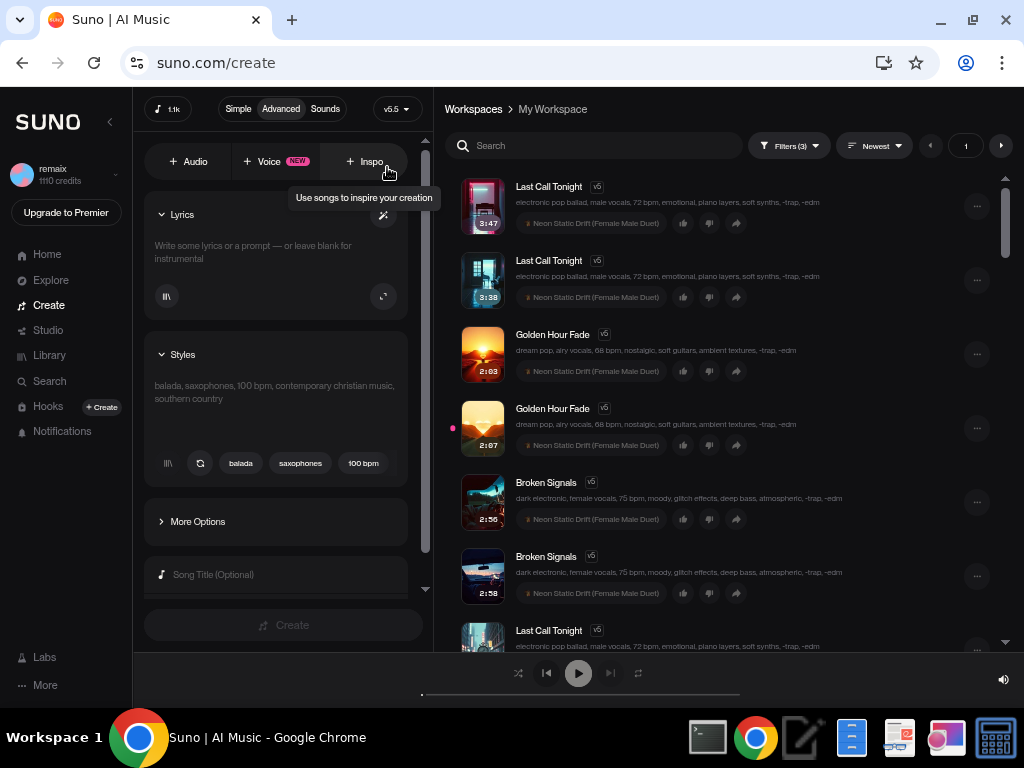1024x768 pixels.
Task: Expand the lyrics editor to fullscreen
Action: point(383,296)
